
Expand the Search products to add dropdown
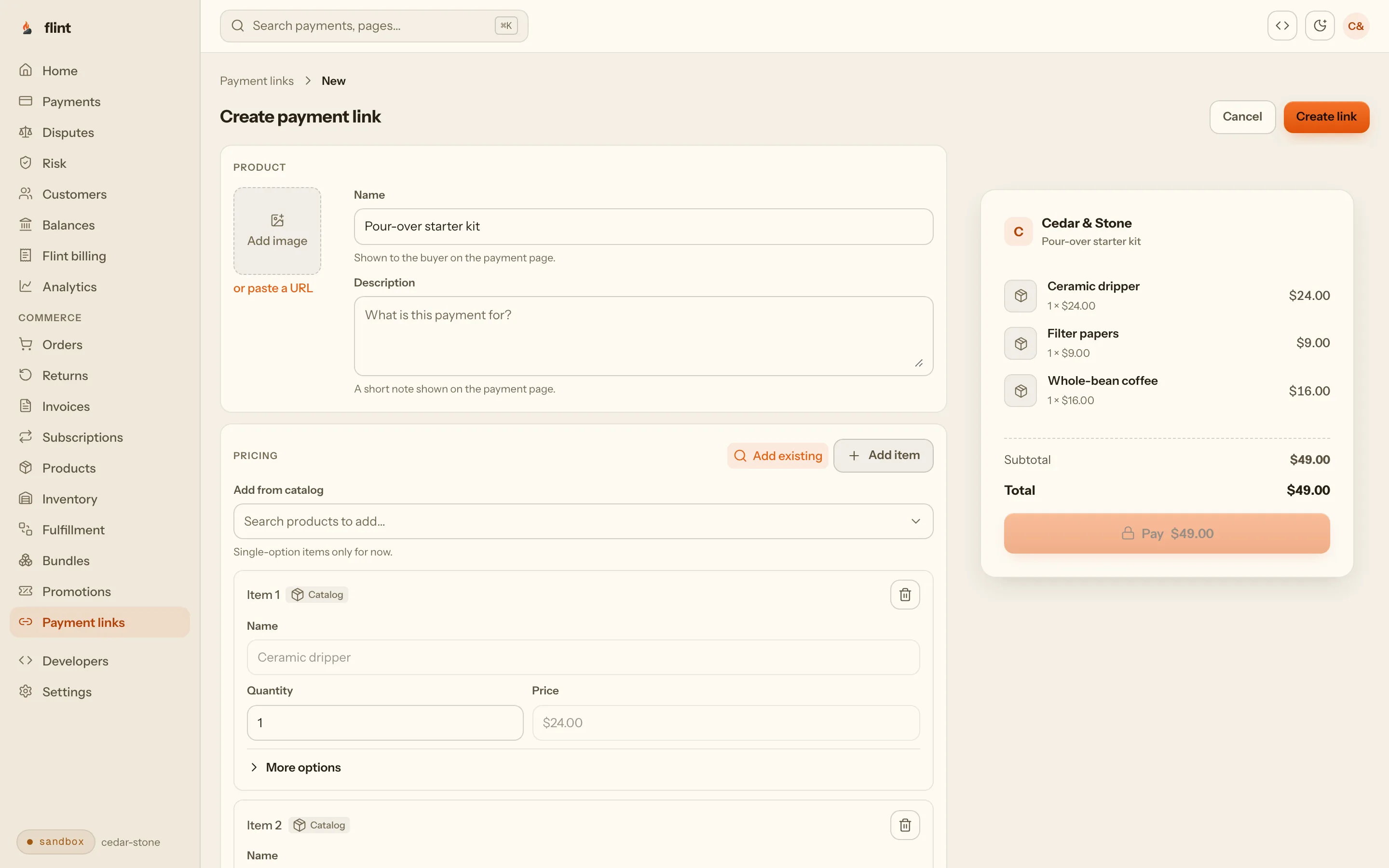coord(583,521)
